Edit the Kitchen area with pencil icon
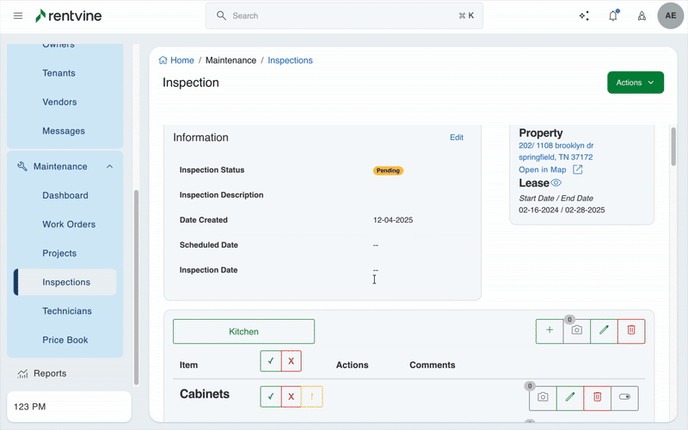 point(604,330)
